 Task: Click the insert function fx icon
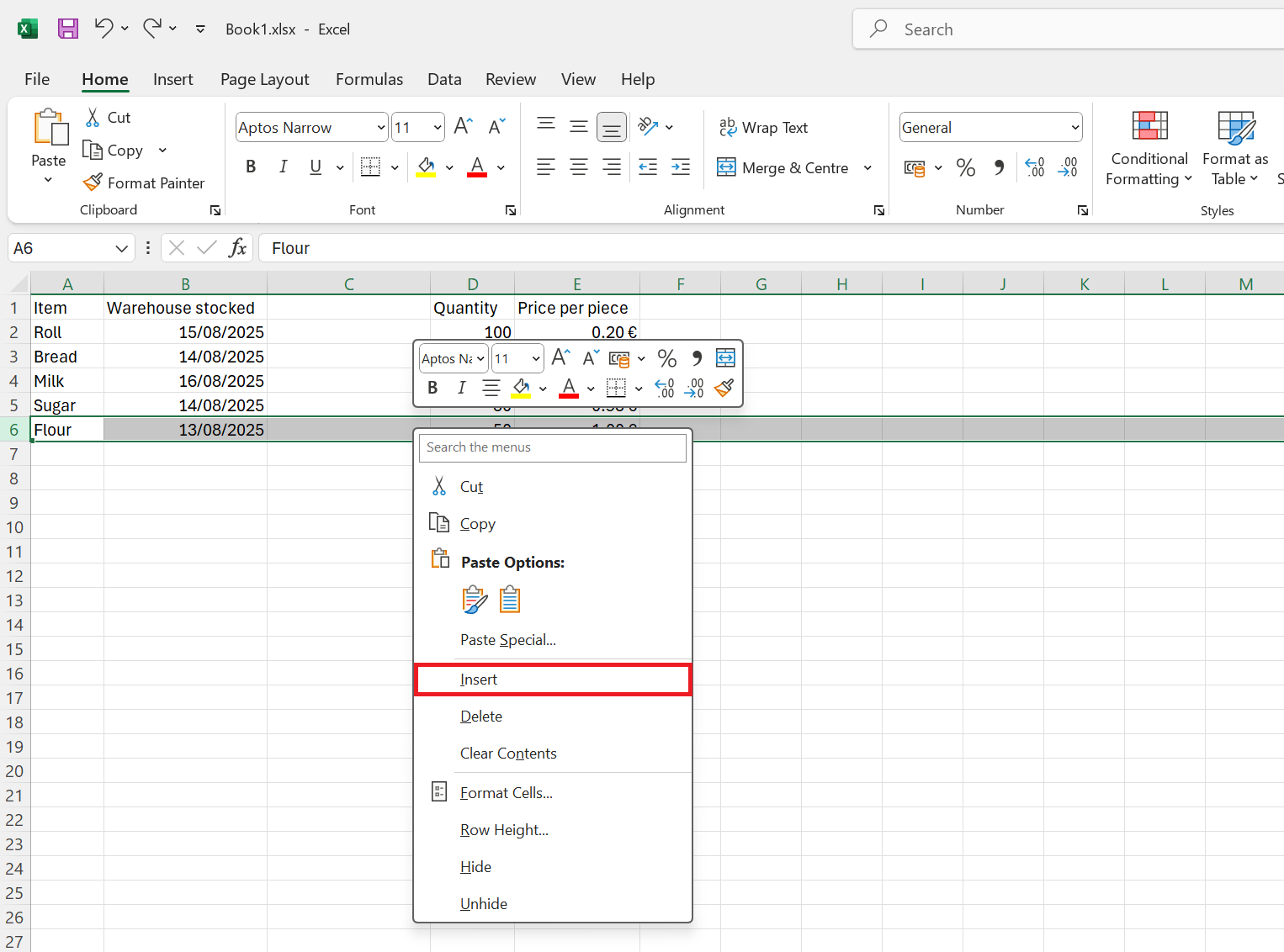tap(238, 248)
